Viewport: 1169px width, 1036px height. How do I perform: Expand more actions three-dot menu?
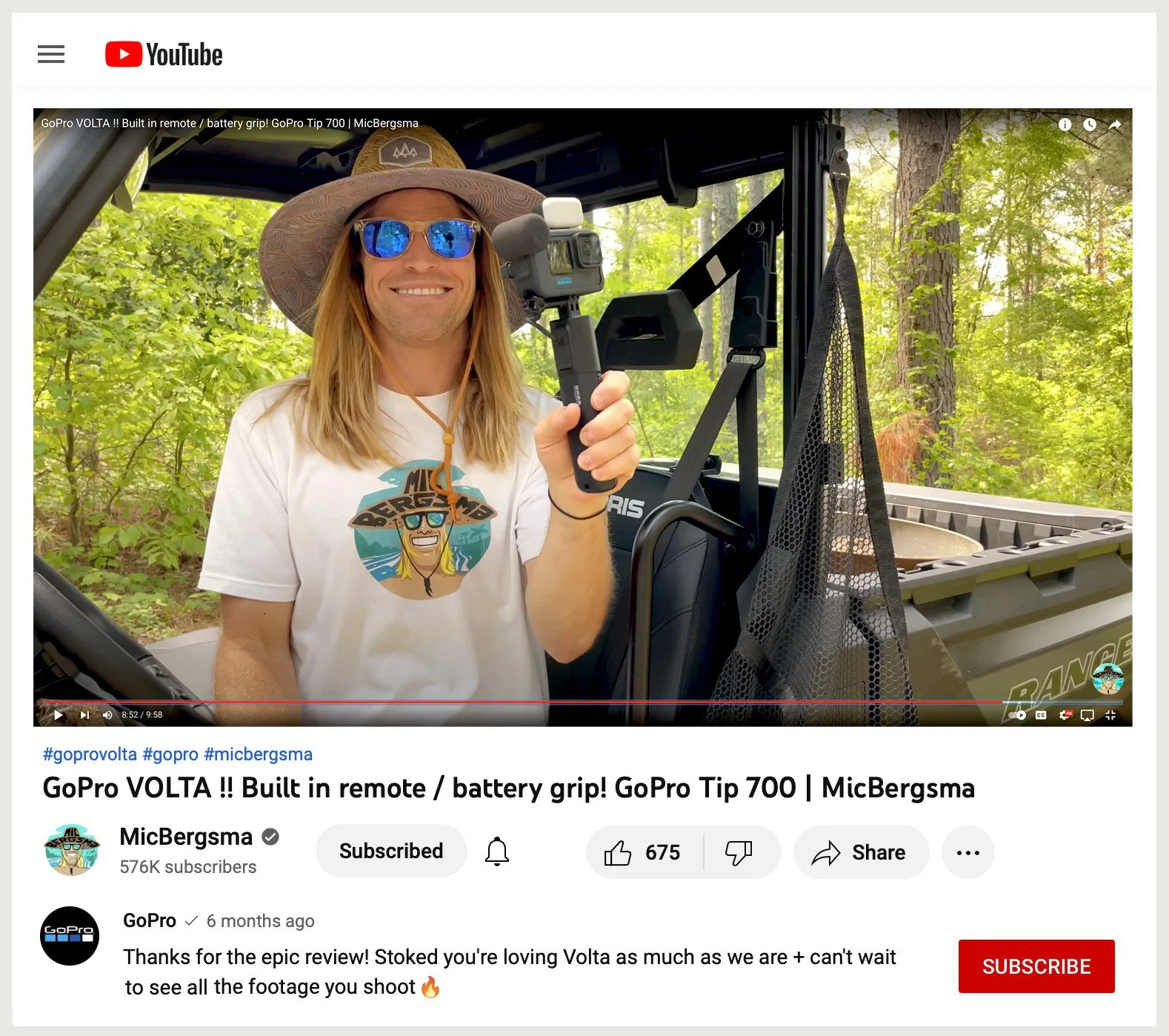pos(967,852)
